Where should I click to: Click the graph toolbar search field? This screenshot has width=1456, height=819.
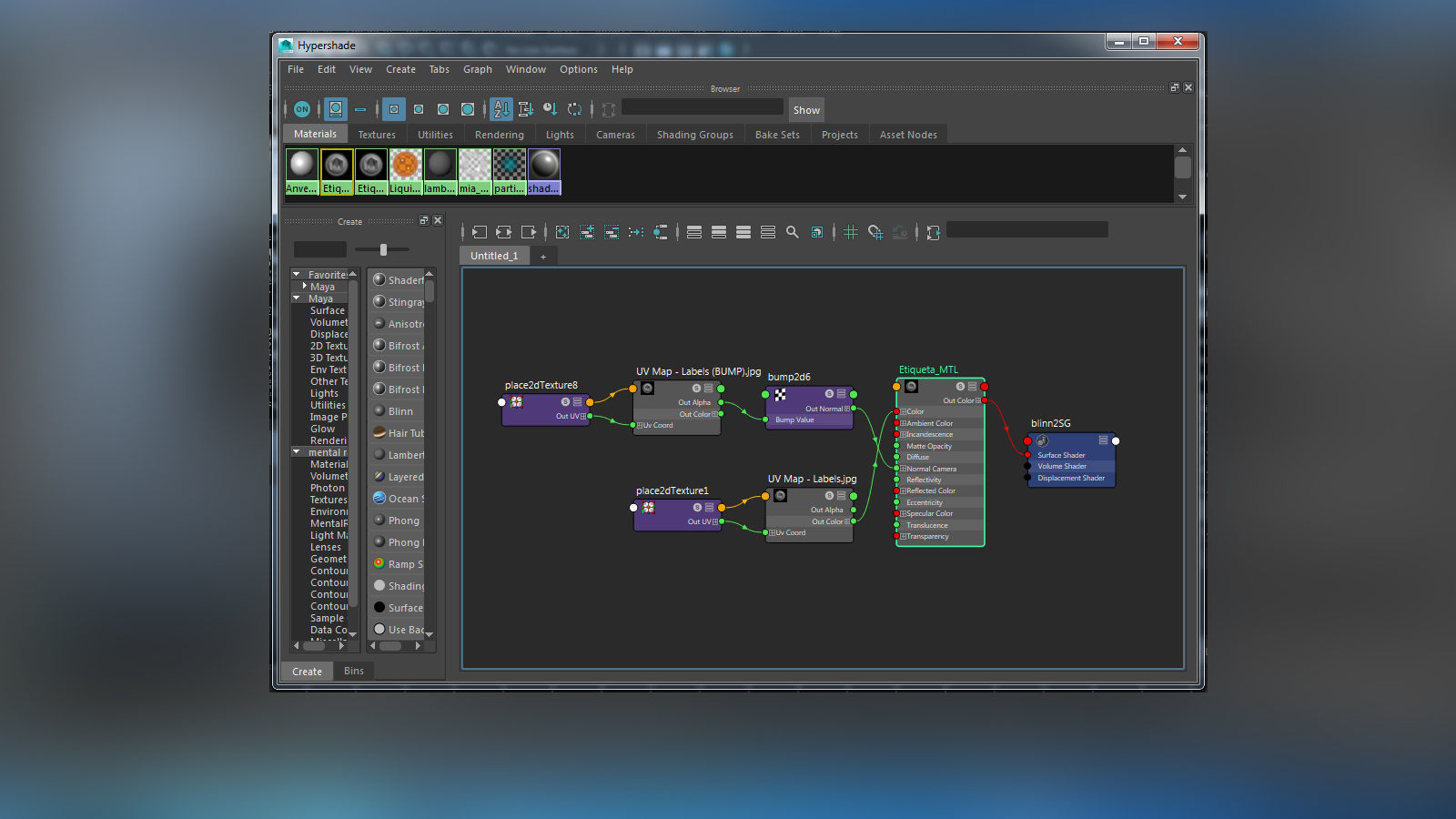click(1027, 230)
